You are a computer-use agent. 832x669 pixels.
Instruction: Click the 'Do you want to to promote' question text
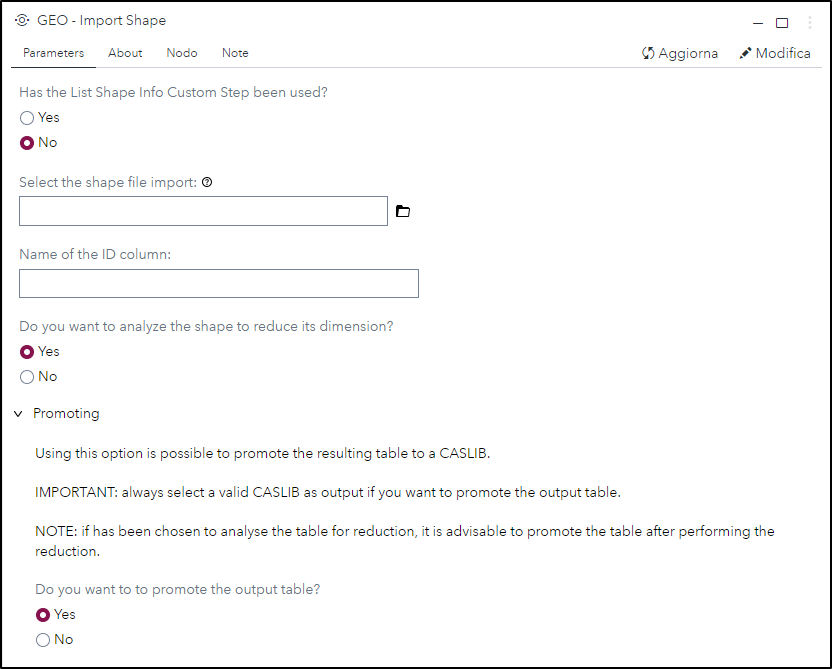coord(178,589)
